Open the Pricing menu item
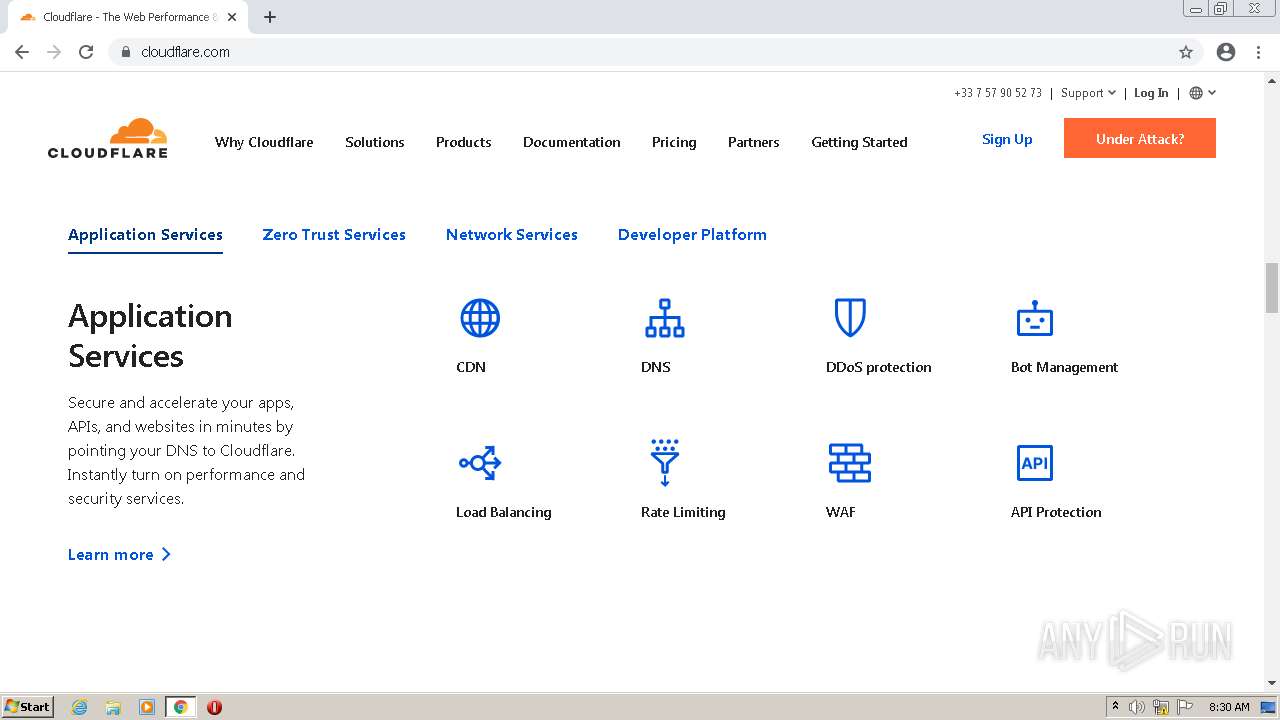Screen dimensions: 1280x720 674,142
